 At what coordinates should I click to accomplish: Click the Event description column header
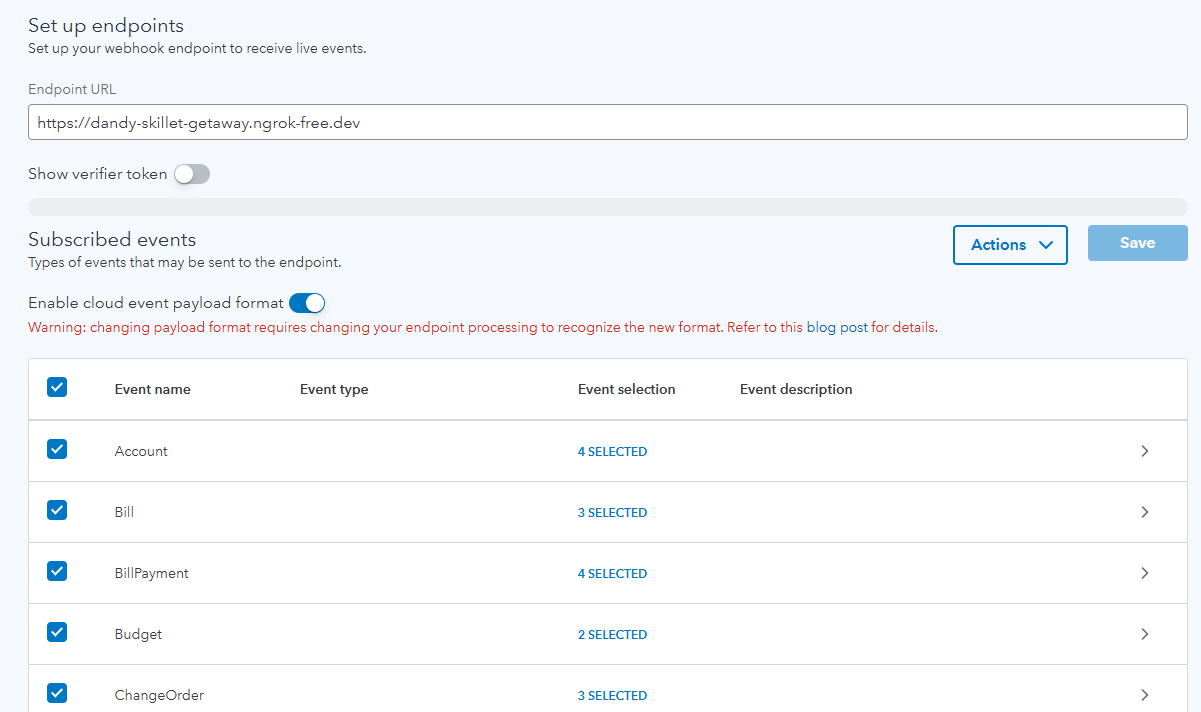tap(796, 389)
